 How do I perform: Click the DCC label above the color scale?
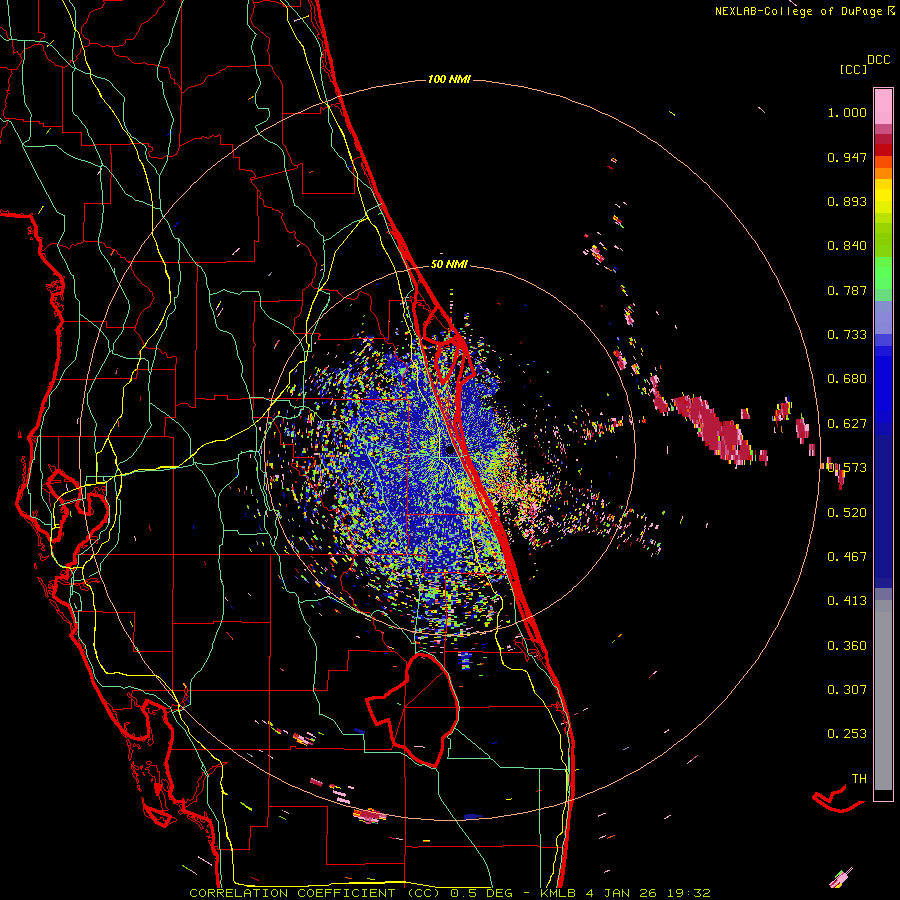878,60
